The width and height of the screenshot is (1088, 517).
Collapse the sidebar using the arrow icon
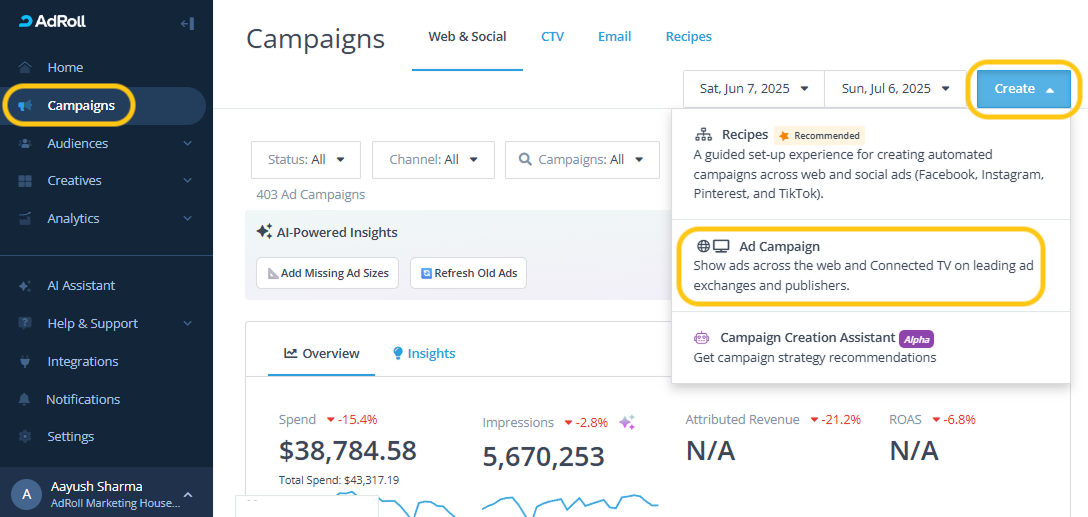(x=187, y=23)
